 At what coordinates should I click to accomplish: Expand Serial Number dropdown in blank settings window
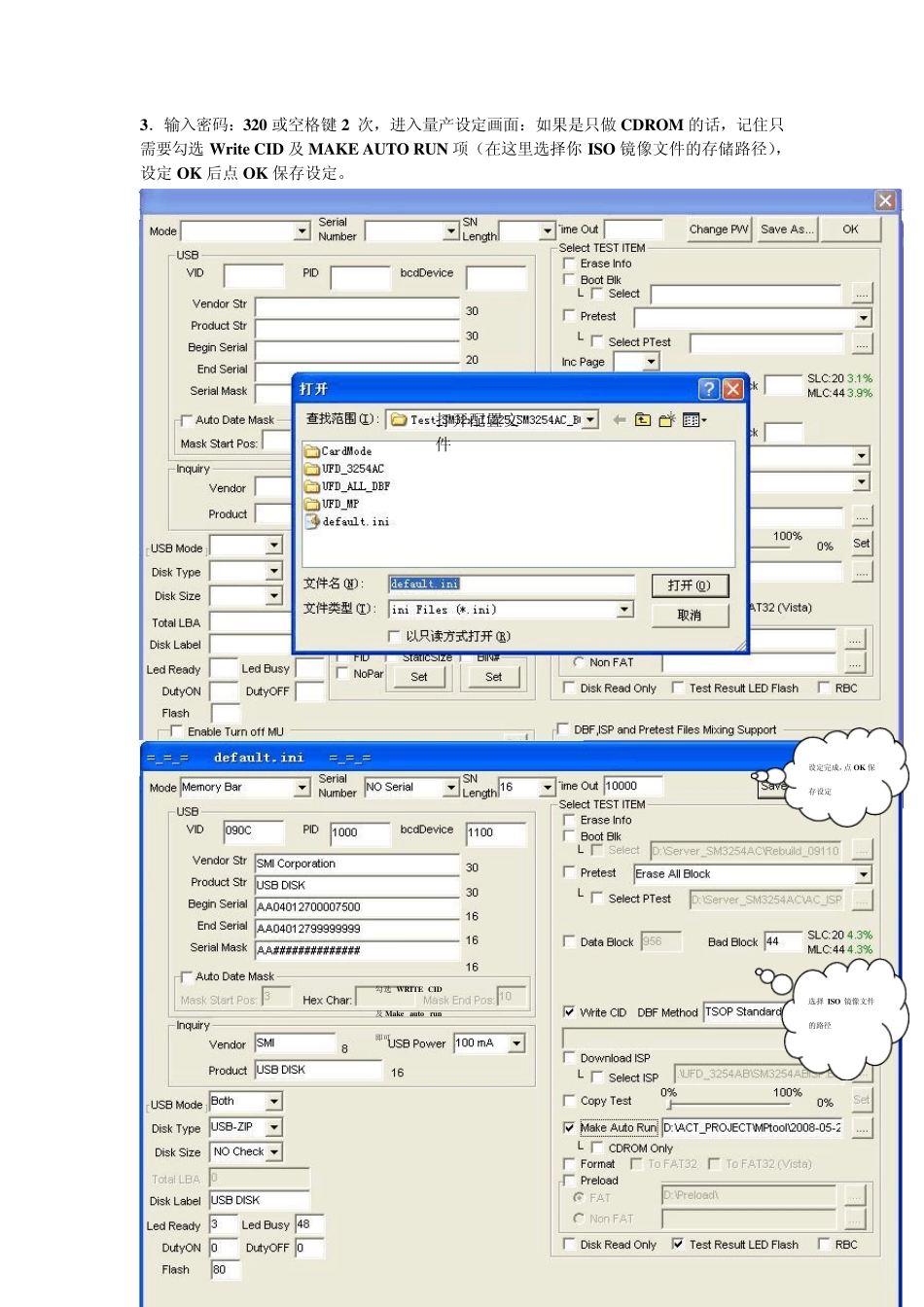pos(451,231)
